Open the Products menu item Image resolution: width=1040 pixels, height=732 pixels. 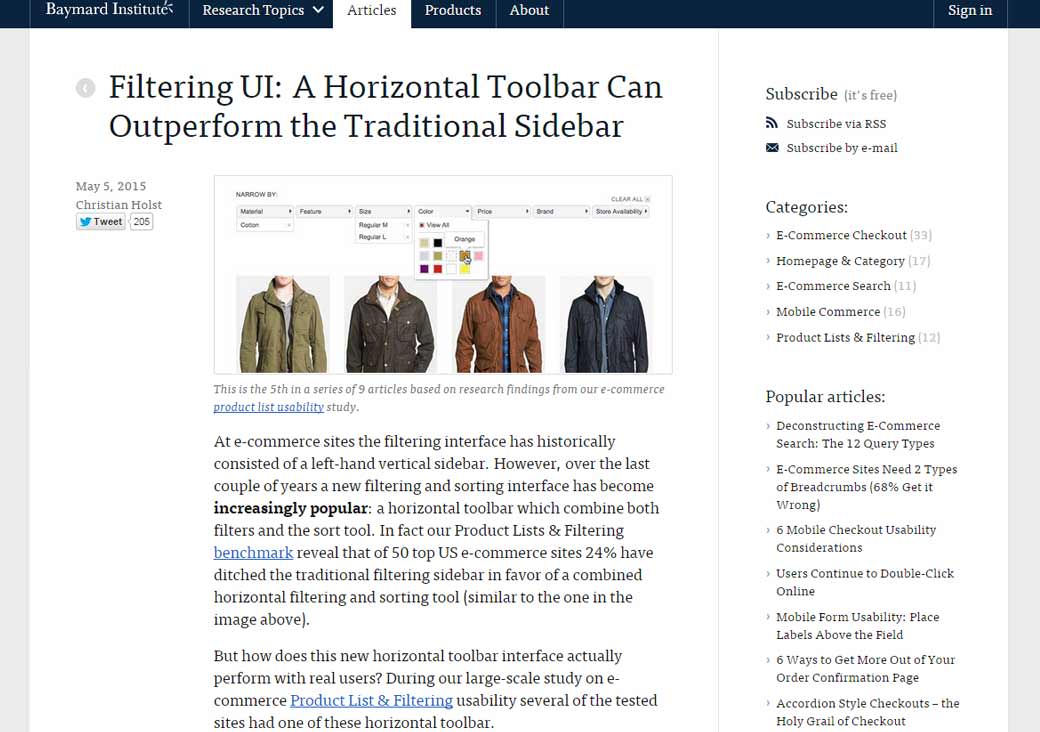click(452, 11)
